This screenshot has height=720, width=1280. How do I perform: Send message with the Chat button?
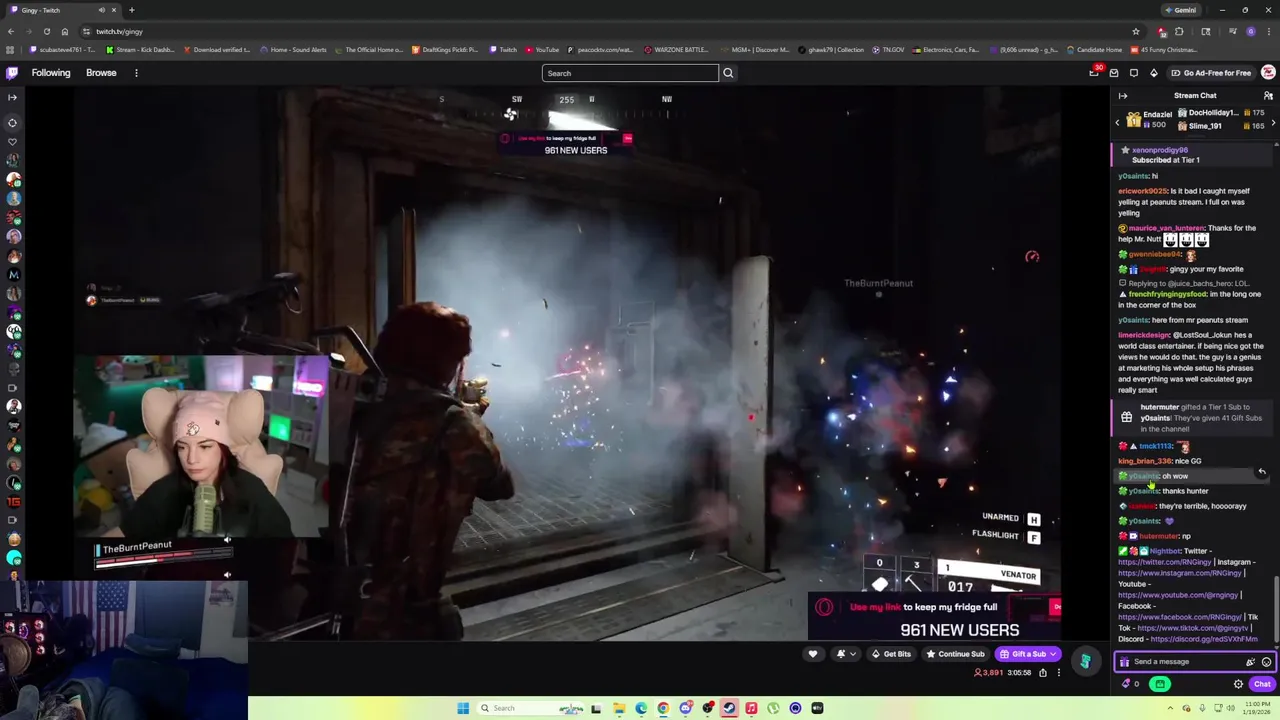click(1262, 684)
